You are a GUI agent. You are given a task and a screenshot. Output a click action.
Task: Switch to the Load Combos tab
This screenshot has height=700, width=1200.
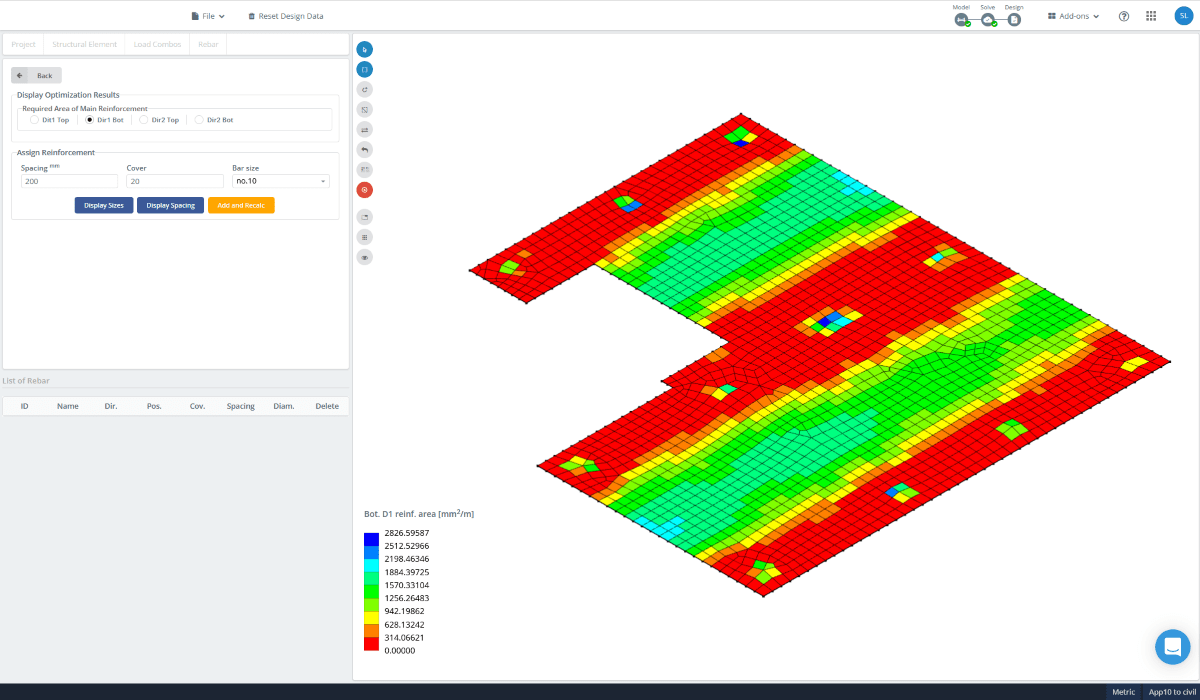pos(156,44)
